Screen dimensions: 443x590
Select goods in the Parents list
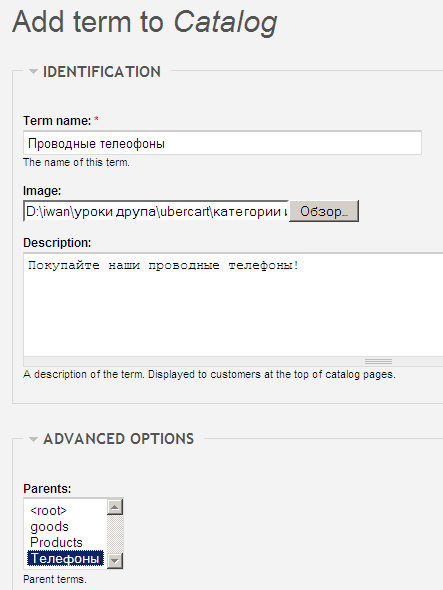49,526
